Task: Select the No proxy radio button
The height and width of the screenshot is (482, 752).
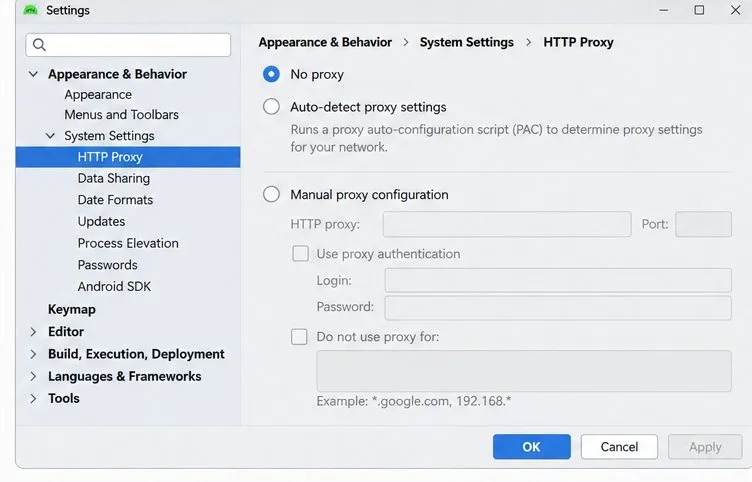Action: [271, 74]
